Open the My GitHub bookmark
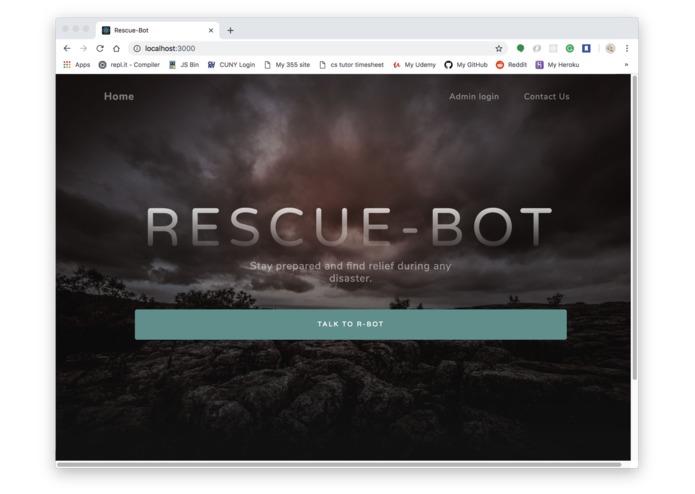The image size is (695, 494). coord(466,65)
